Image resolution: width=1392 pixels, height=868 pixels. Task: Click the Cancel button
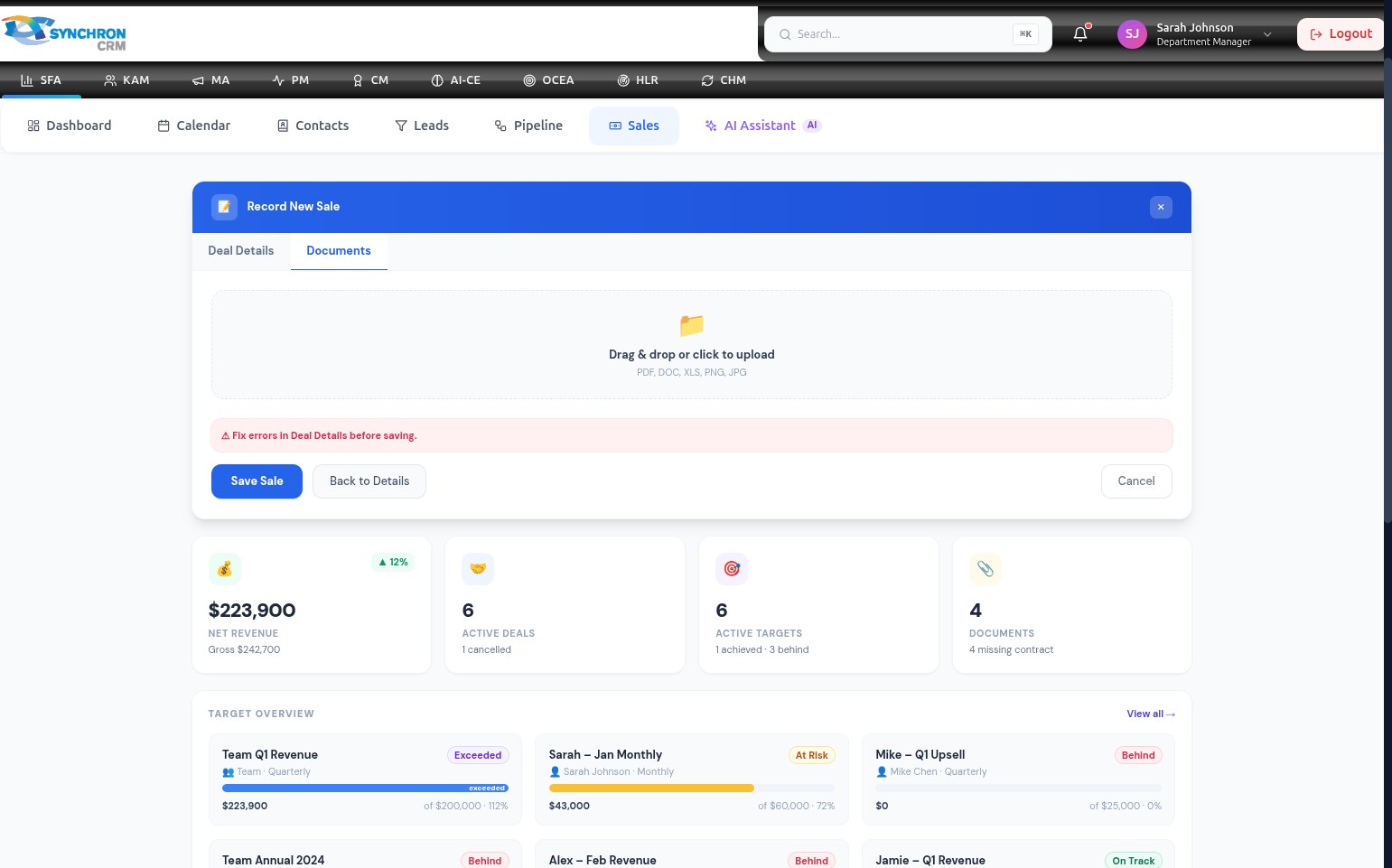pyautogui.click(x=1136, y=481)
